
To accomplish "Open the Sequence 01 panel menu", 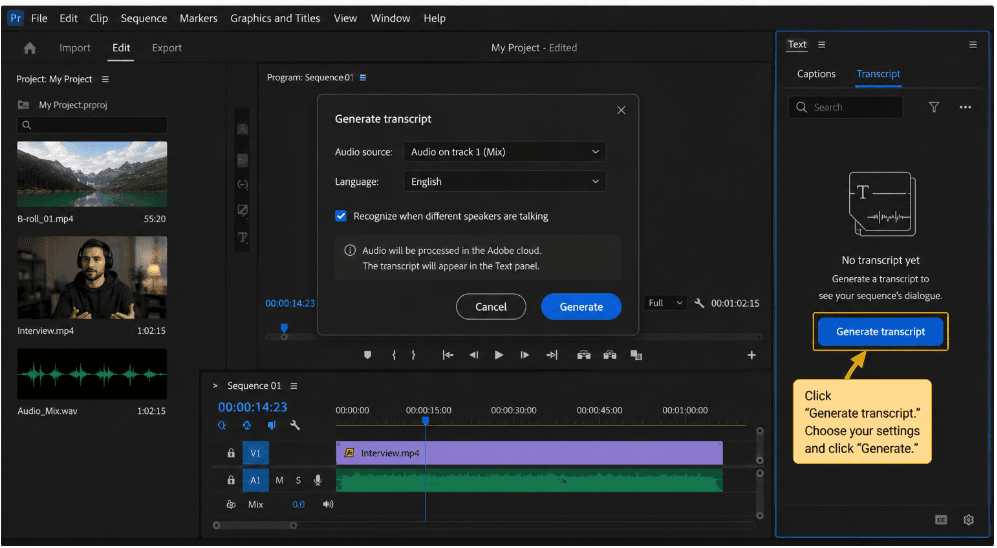I will [x=294, y=386].
